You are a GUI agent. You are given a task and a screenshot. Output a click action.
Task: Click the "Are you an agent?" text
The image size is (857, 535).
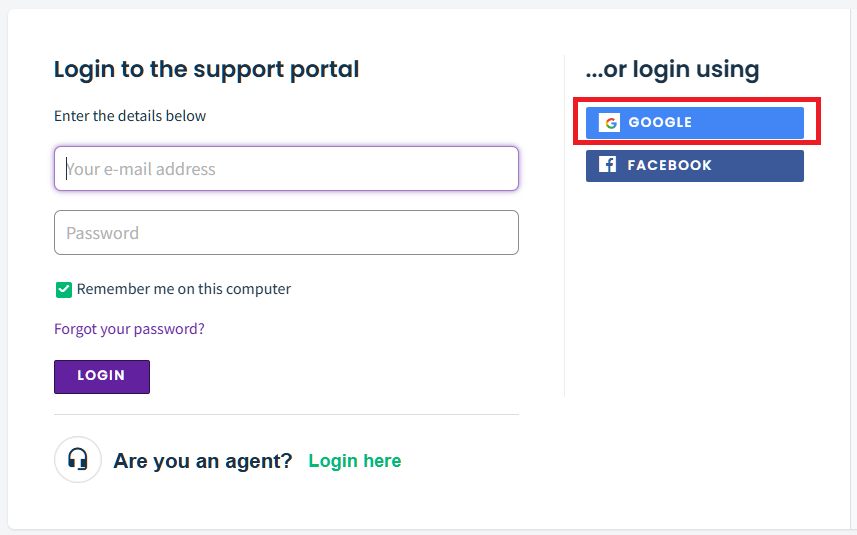coord(203,461)
